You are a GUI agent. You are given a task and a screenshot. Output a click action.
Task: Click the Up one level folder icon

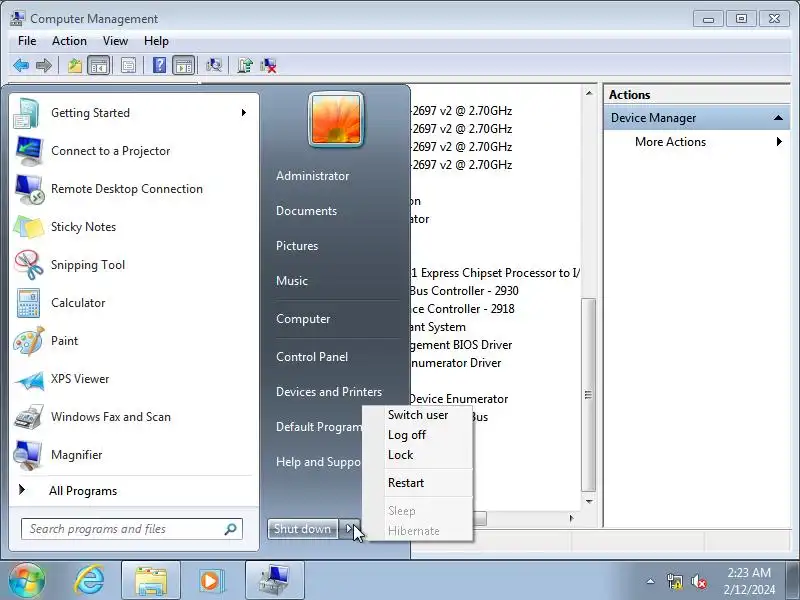(75, 65)
